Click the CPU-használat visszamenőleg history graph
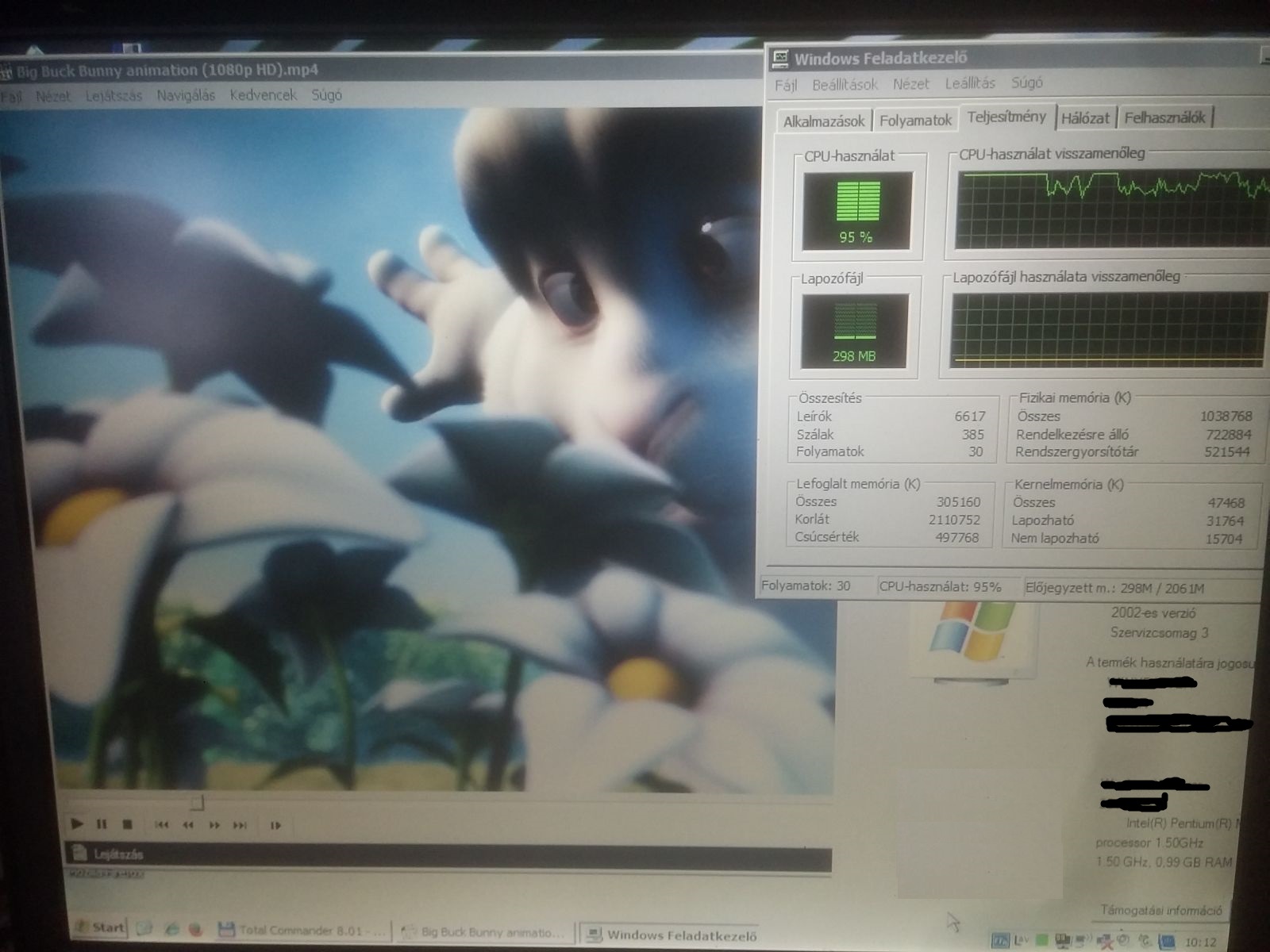The width and height of the screenshot is (1270, 952). [1113, 209]
